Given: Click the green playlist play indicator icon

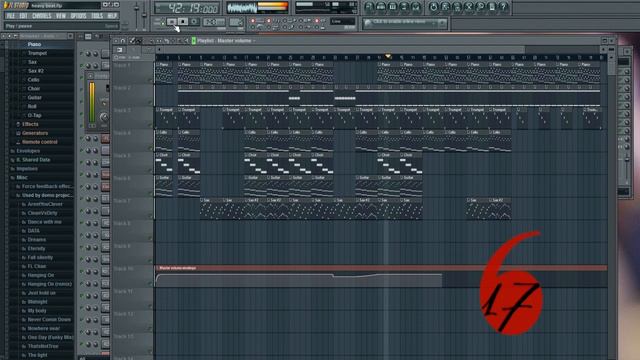Looking at the screenshot, I should point(193,41).
